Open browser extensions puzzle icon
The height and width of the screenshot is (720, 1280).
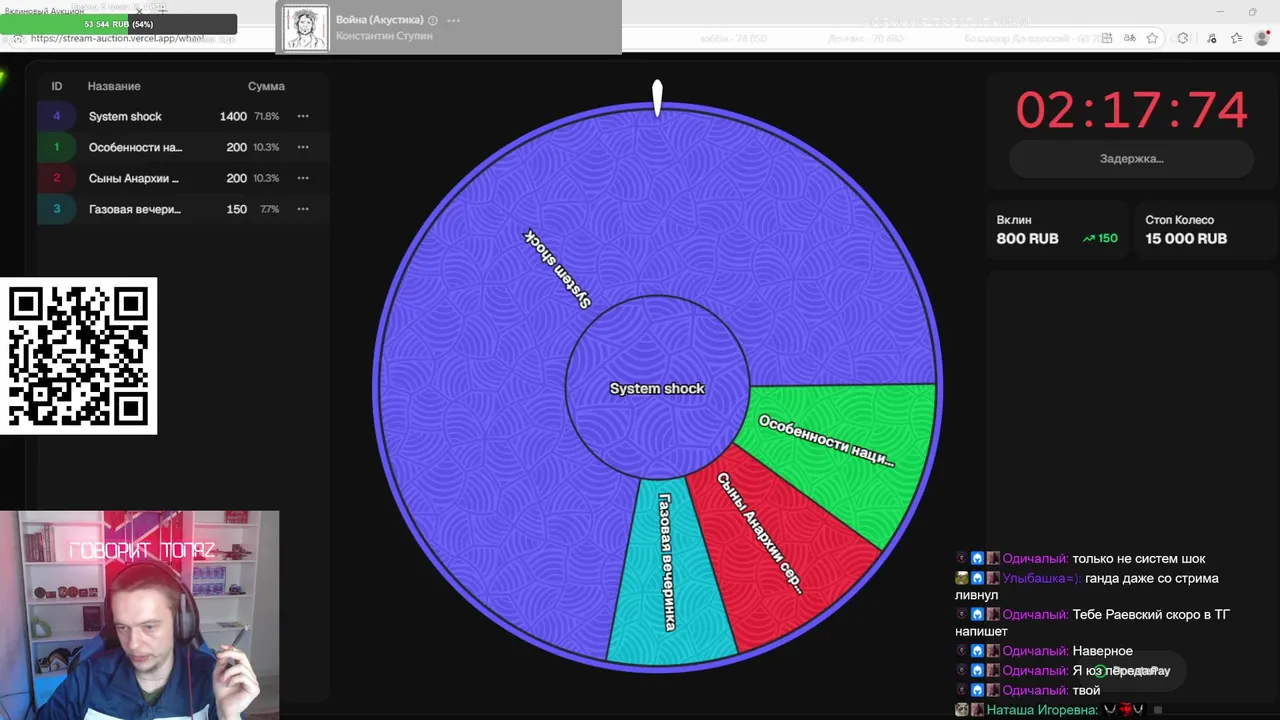click(1183, 38)
